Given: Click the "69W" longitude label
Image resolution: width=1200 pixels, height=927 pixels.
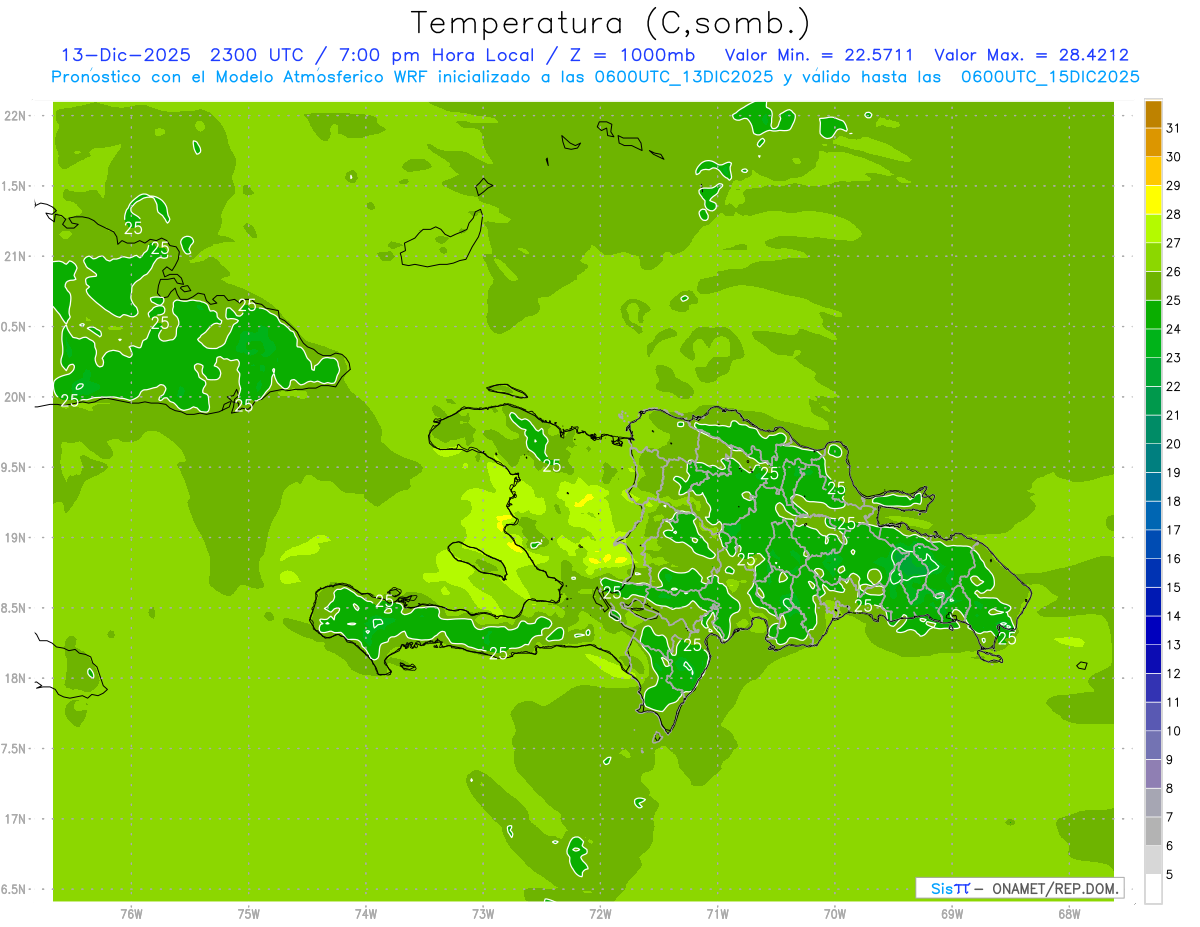Looking at the screenshot, I should [952, 914].
